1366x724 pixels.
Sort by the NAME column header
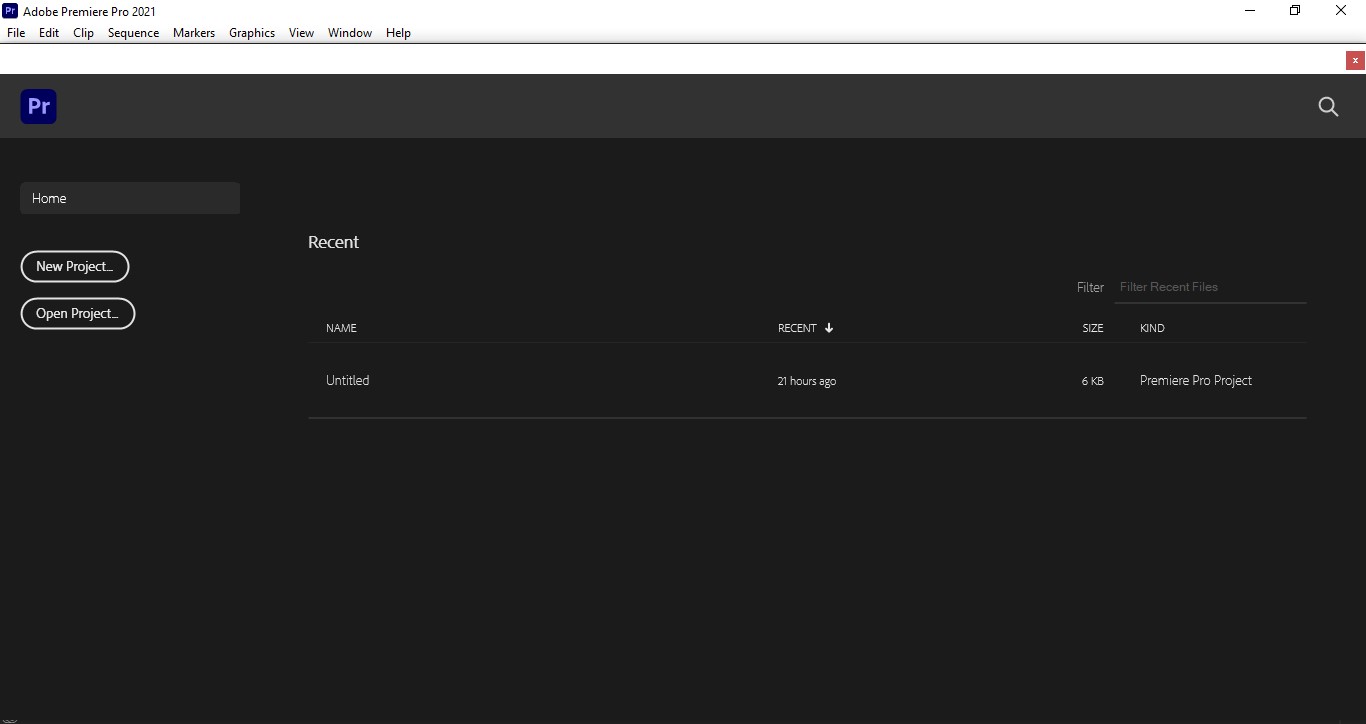pyautogui.click(x=341, y=328)
